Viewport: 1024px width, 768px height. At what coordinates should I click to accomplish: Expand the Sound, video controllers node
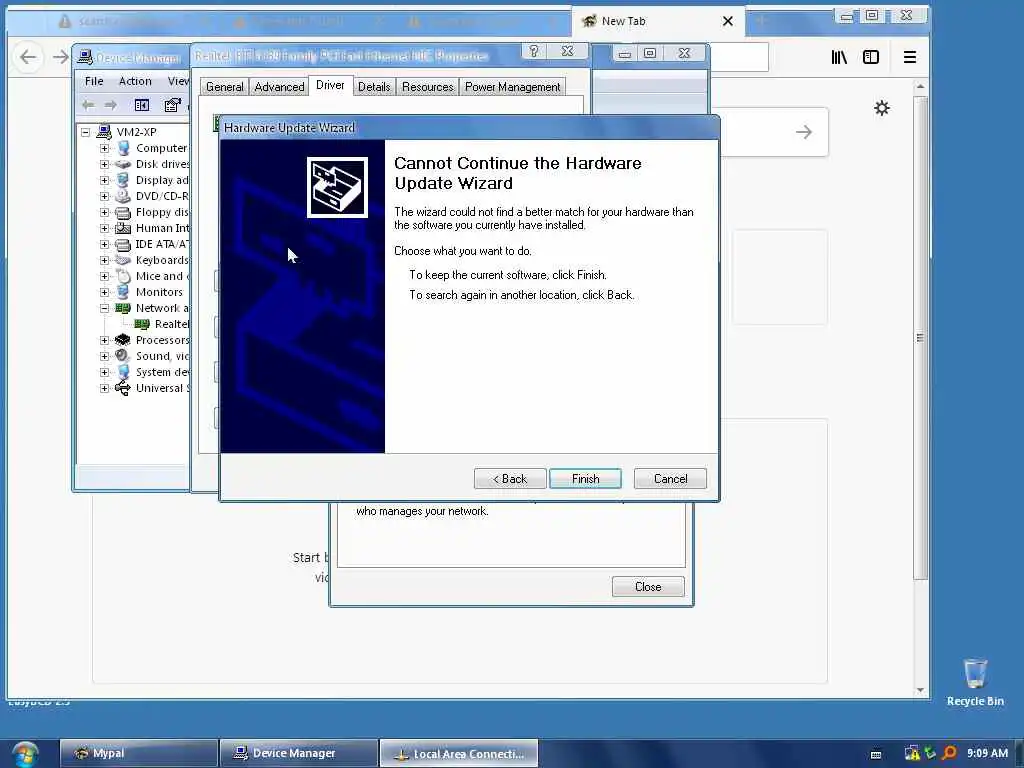tap(104, 356)
